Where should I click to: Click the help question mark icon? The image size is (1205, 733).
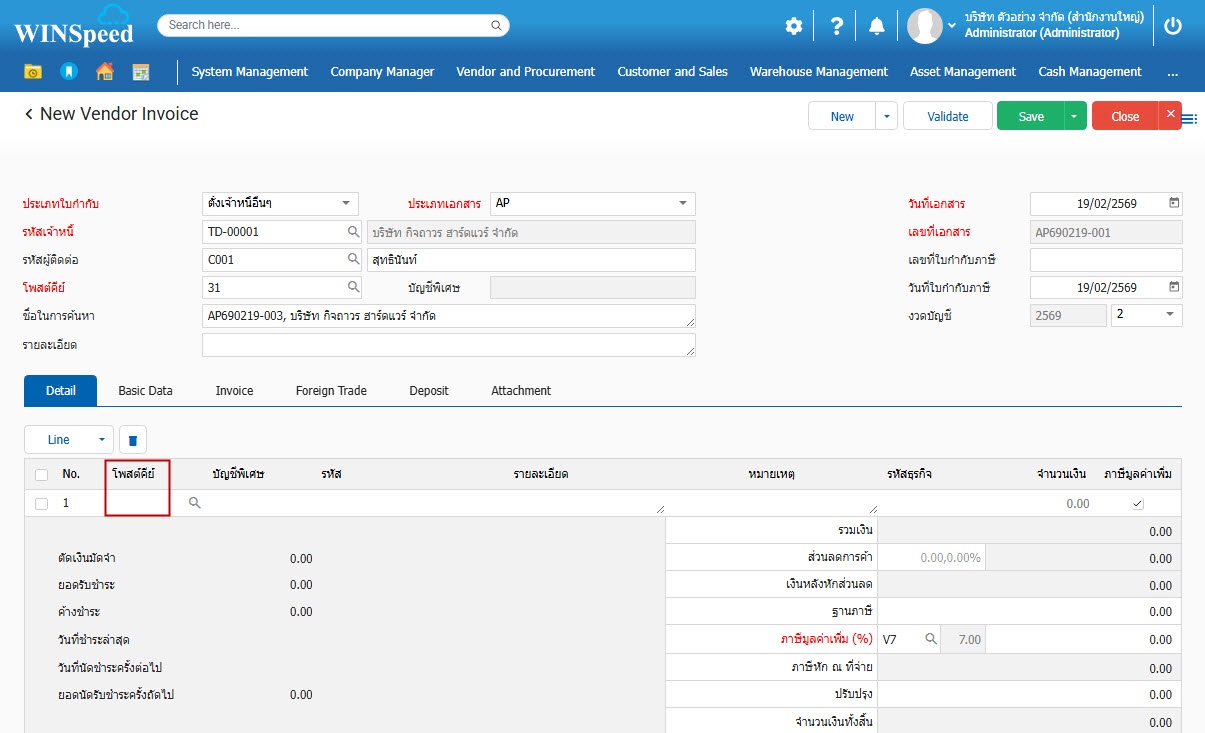tap(836, 26)
